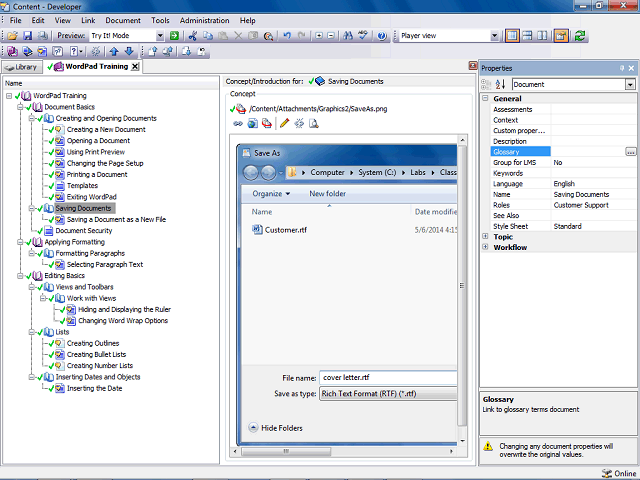
Task: Open Help via blue question mark icon
Action: 382,36
